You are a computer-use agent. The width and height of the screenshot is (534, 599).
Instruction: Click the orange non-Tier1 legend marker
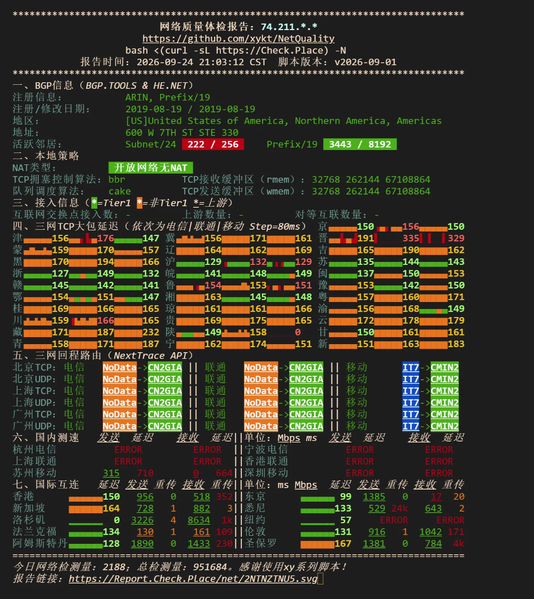tap(139, 203)
